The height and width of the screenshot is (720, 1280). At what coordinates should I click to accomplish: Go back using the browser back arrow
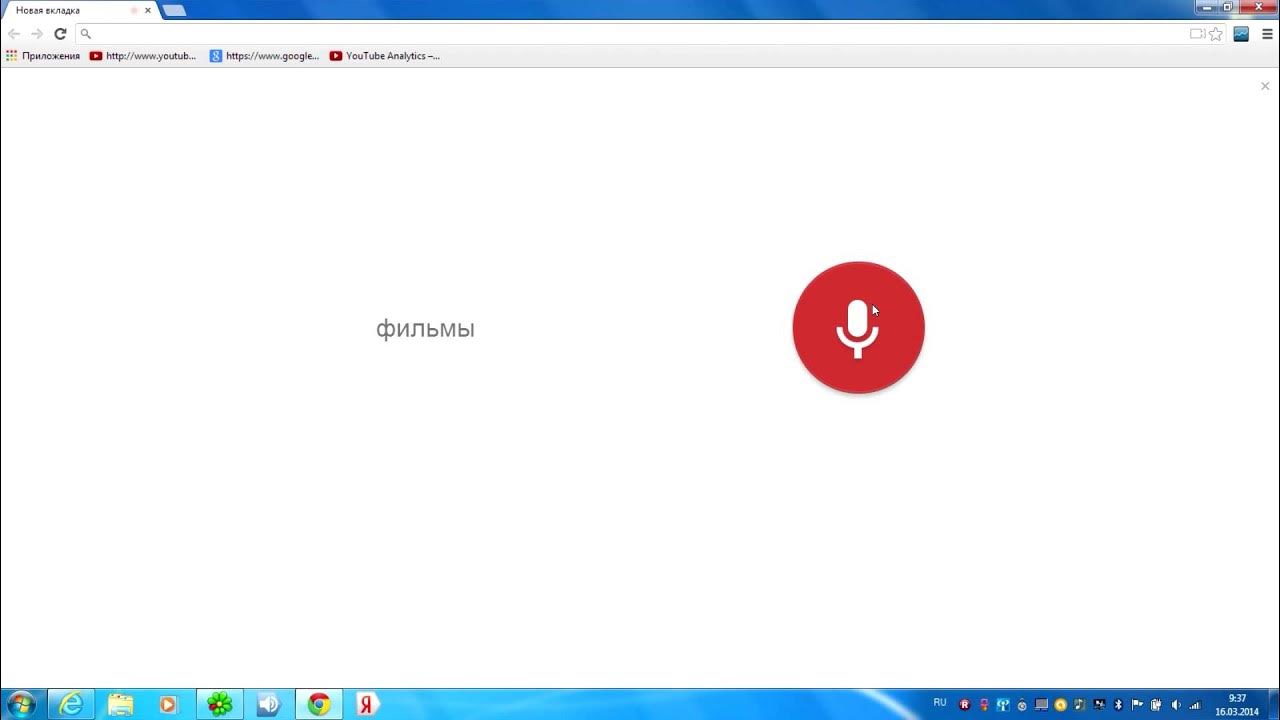click(x=14, y=34)
